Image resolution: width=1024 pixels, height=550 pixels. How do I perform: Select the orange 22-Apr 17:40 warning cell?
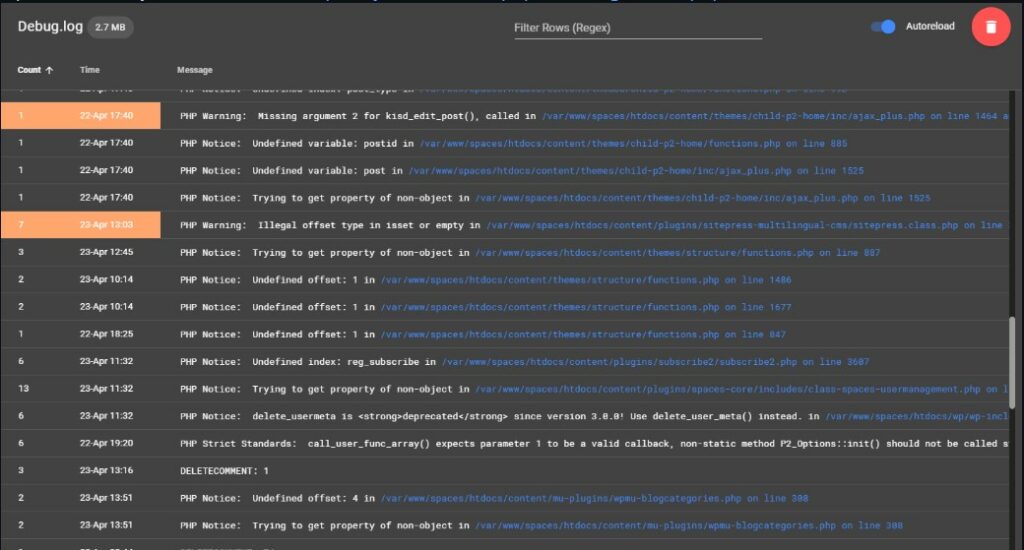pos(80,116)
